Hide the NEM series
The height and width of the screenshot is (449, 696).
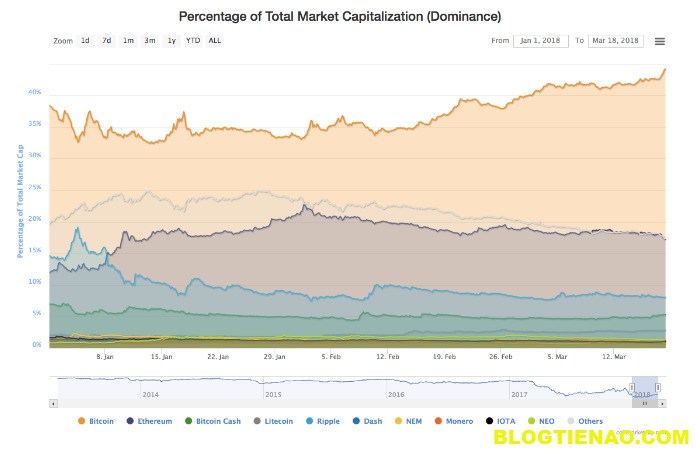[408, 421]
